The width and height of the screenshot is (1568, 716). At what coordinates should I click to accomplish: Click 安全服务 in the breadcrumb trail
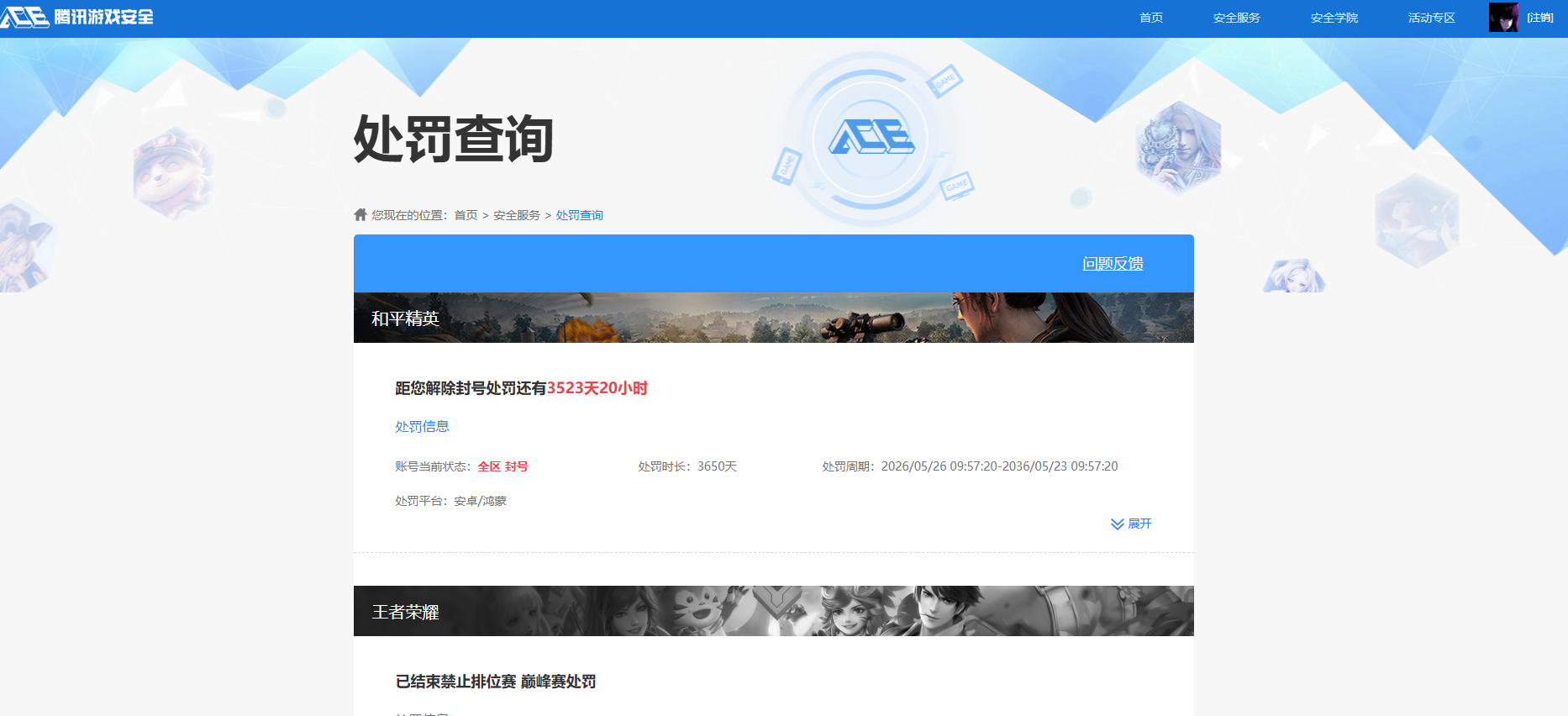(517, 215)
